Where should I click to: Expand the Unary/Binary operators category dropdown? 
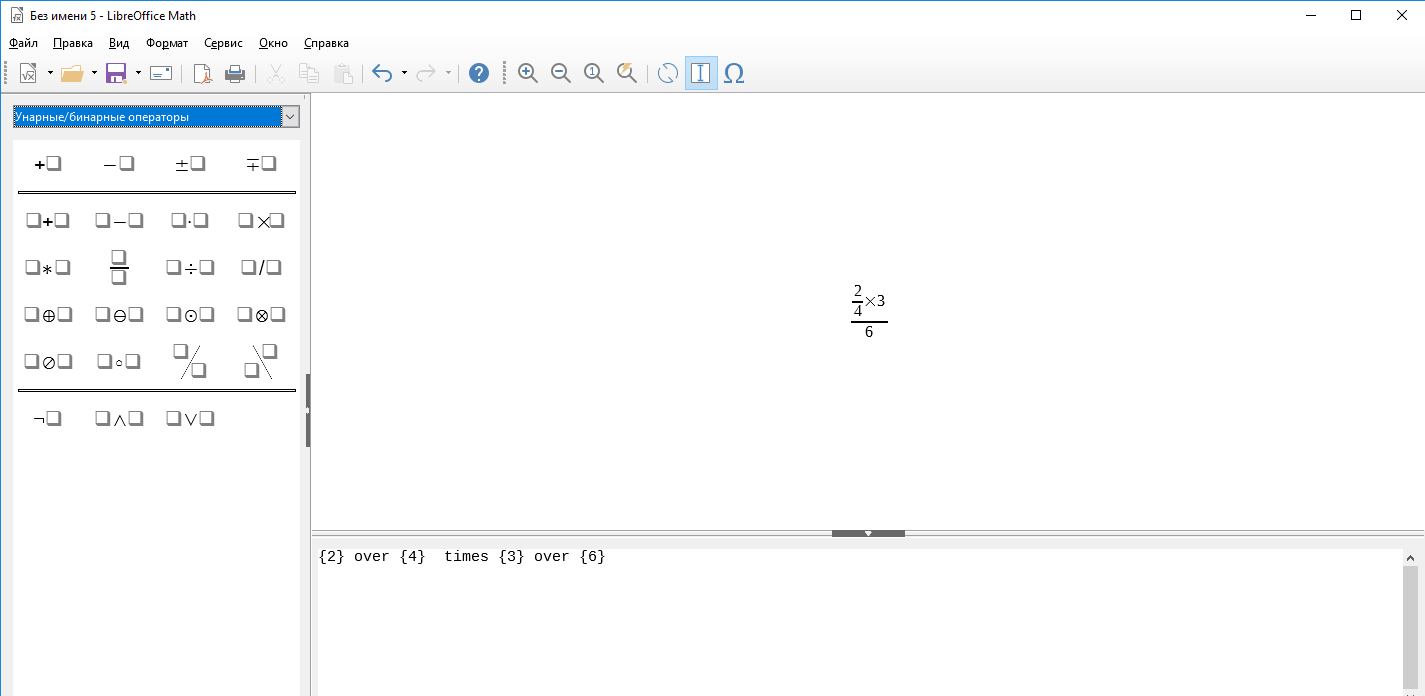coord(290,117)
